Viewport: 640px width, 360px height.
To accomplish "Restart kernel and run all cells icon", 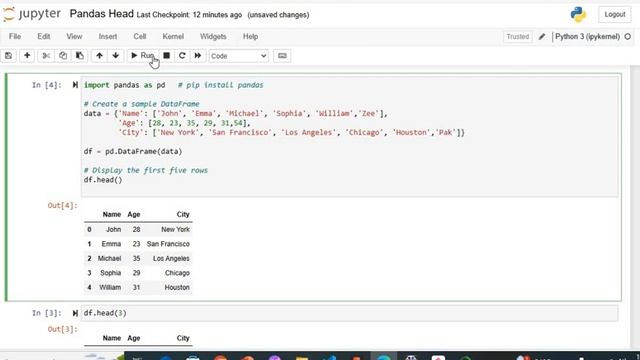I will coord(198,56).
